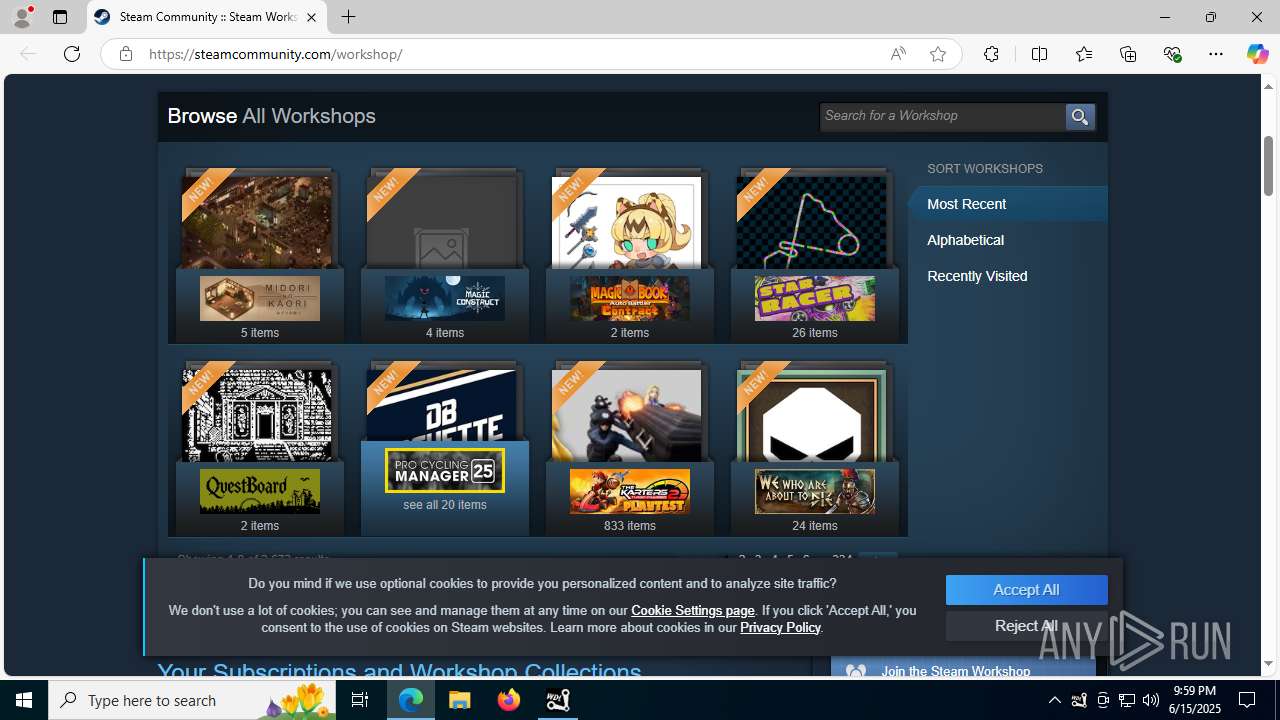Open the Read aloud icon in address bar
The width and height of the screenshot is (1280, 720).
coord(898,54)
